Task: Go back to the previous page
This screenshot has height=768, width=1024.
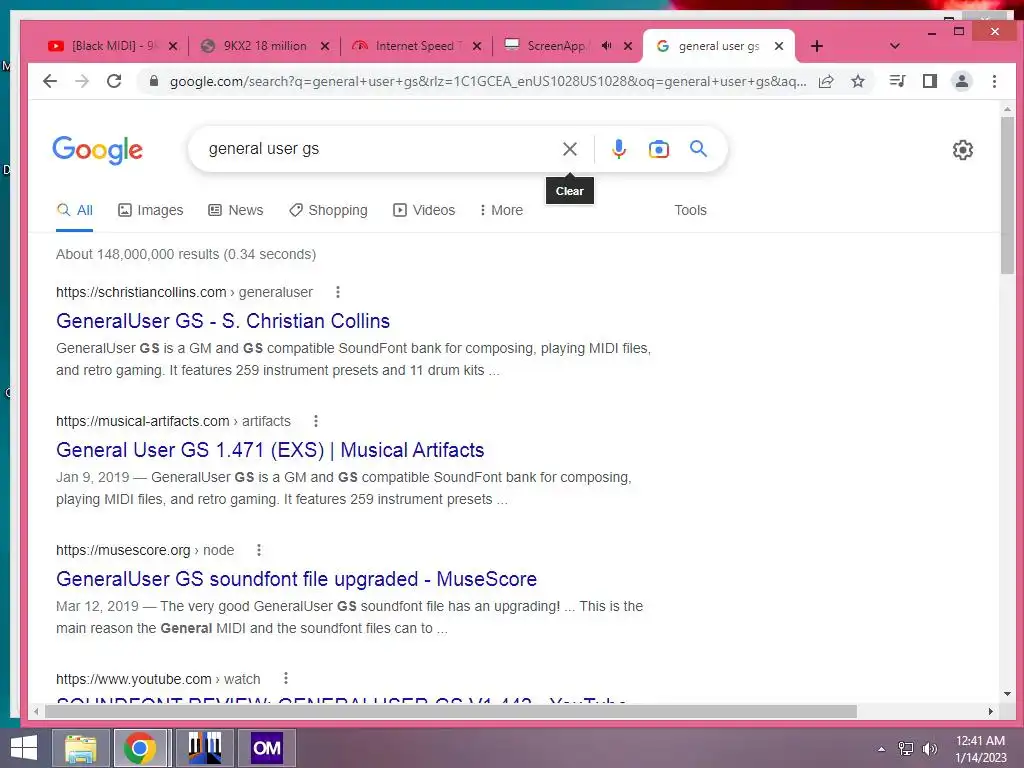Action: 50,81
